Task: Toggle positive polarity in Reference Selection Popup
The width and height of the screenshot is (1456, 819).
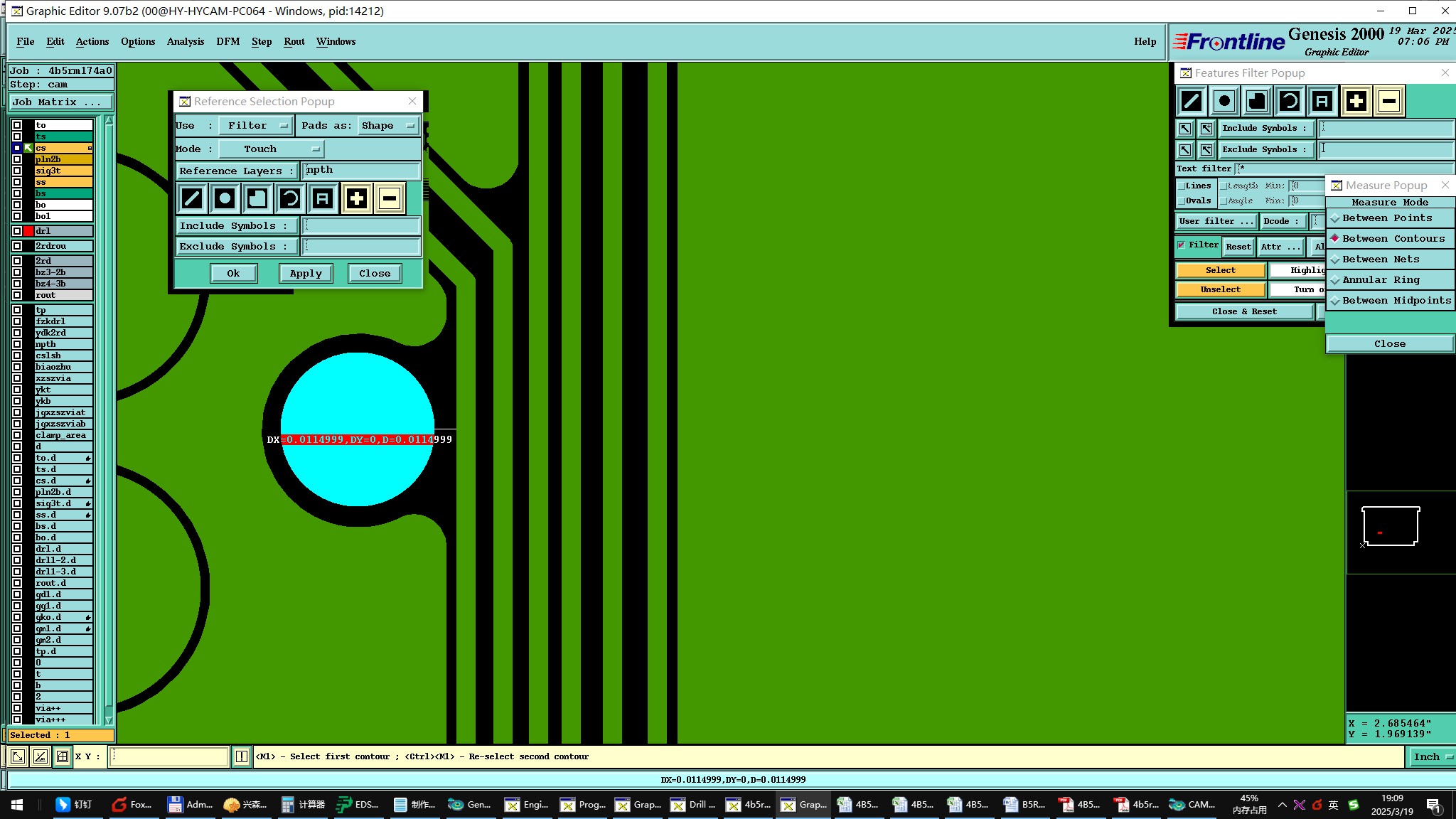Action: tap(356, 198)
